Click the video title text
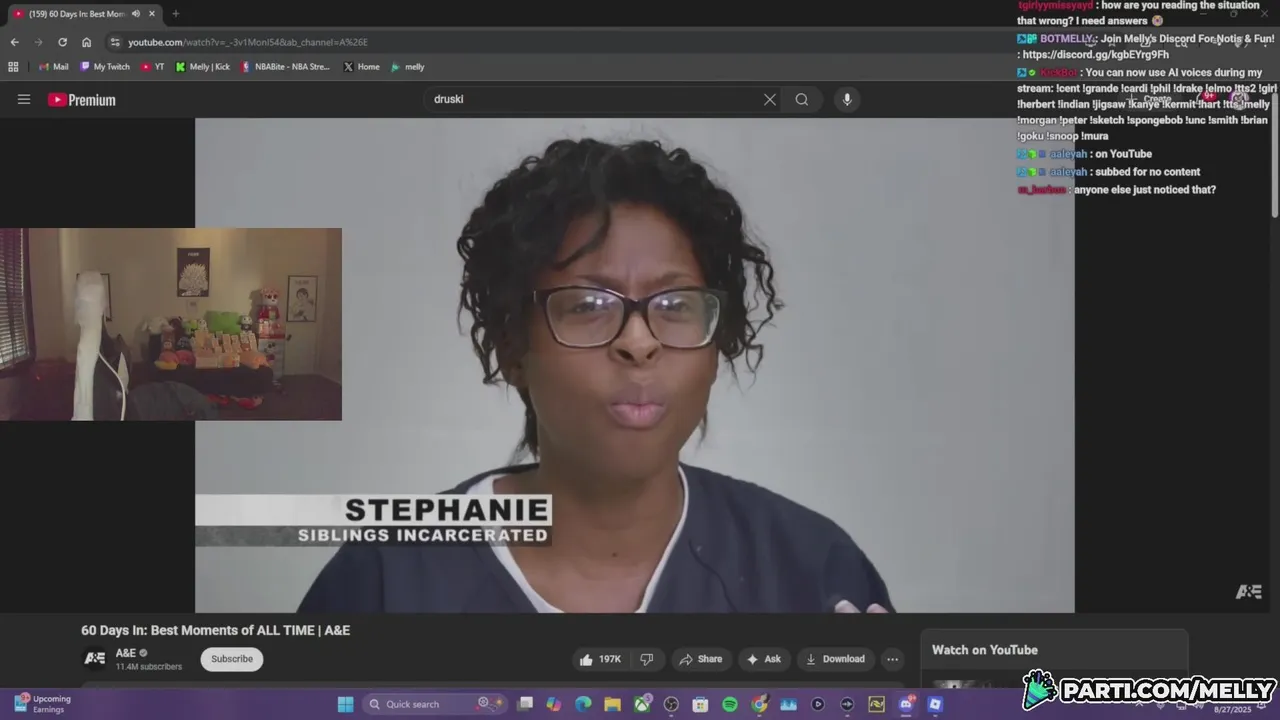 tap(215, 630)
